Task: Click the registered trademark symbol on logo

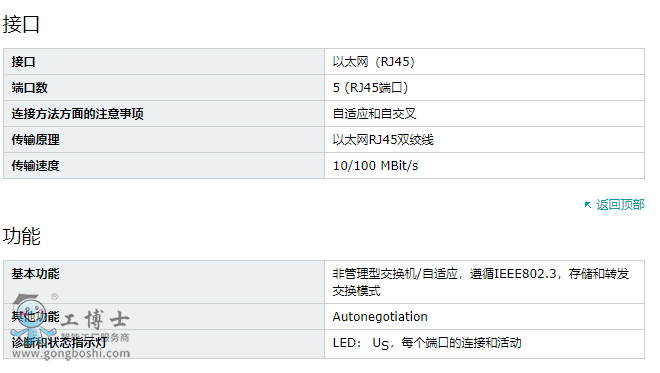Action: click(x=54, y=297)
